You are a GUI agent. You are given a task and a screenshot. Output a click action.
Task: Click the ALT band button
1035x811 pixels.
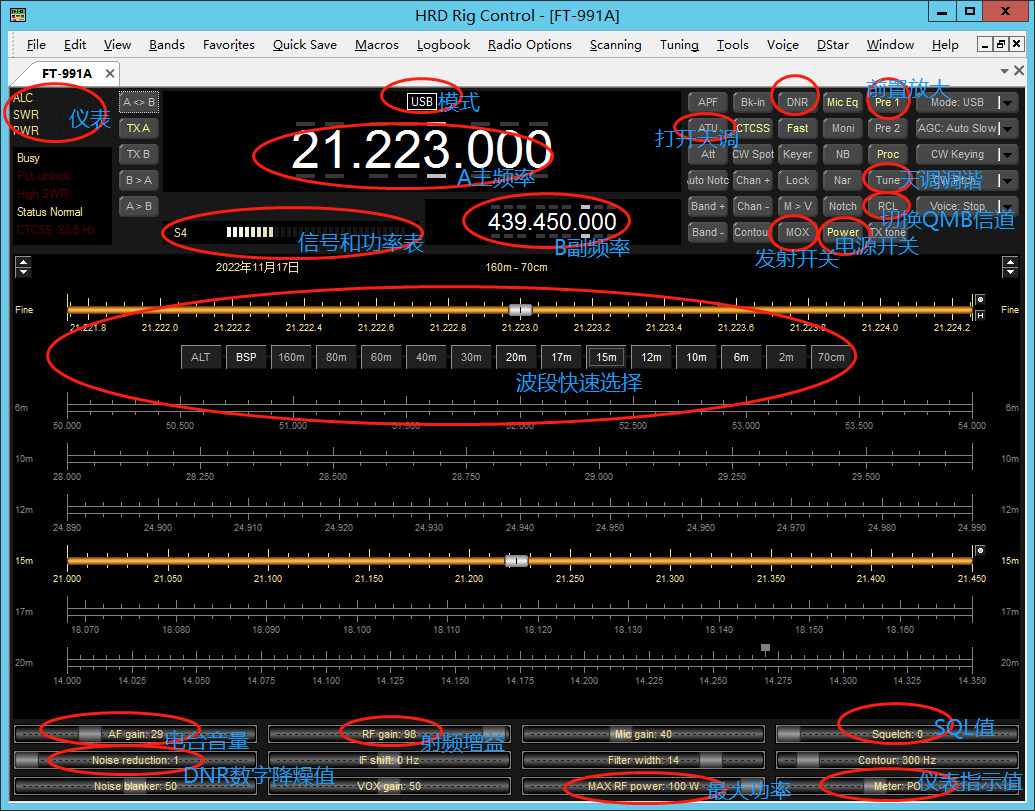click(x=201, y=357)
